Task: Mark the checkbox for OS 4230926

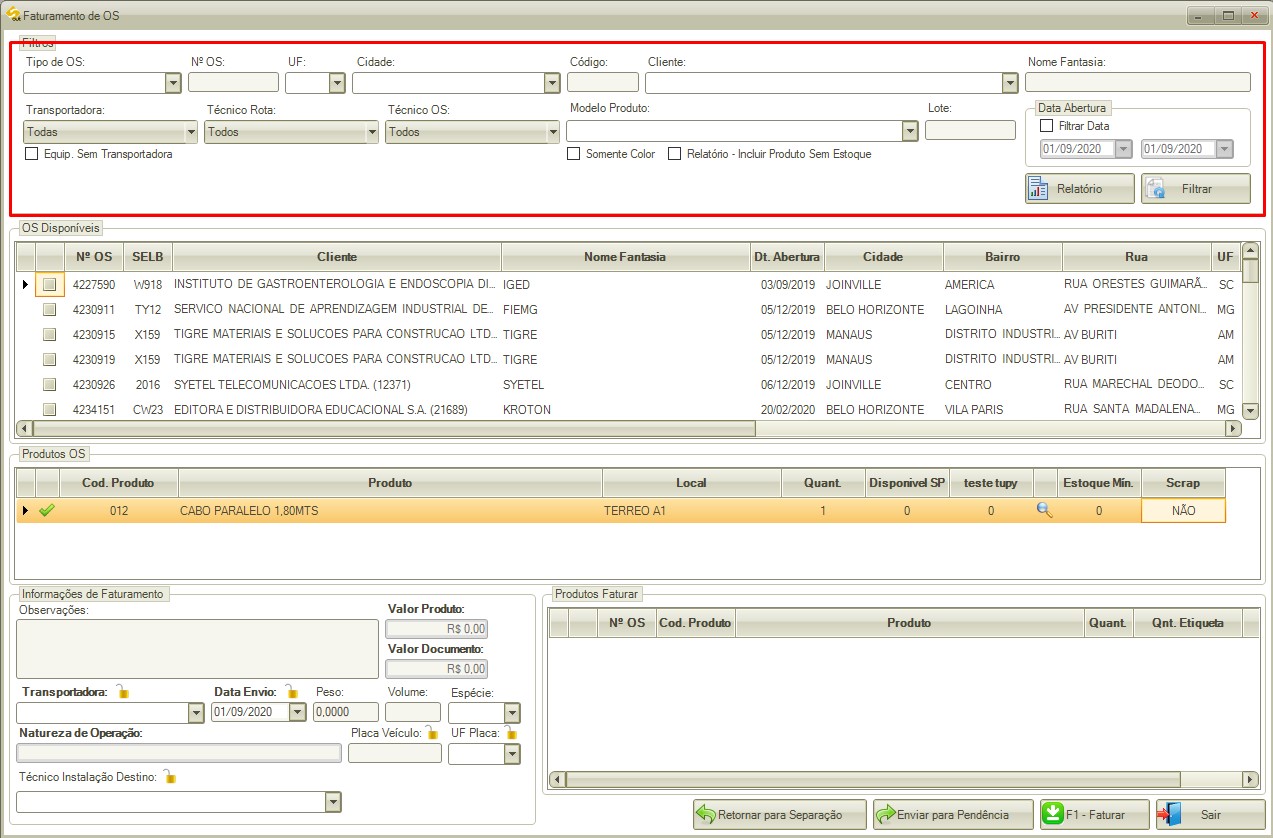Action: [49, 384]
